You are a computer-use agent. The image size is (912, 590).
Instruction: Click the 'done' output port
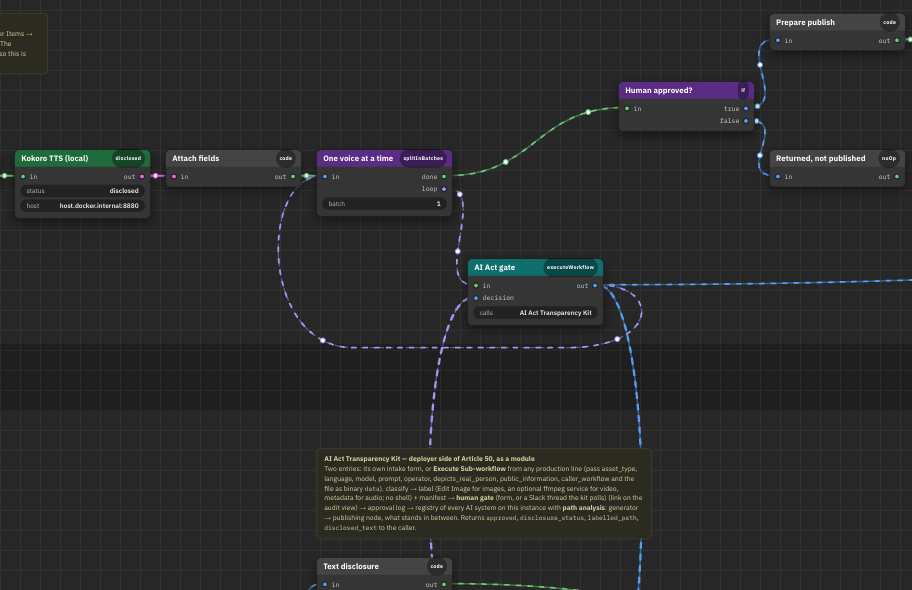pos(444,176)
